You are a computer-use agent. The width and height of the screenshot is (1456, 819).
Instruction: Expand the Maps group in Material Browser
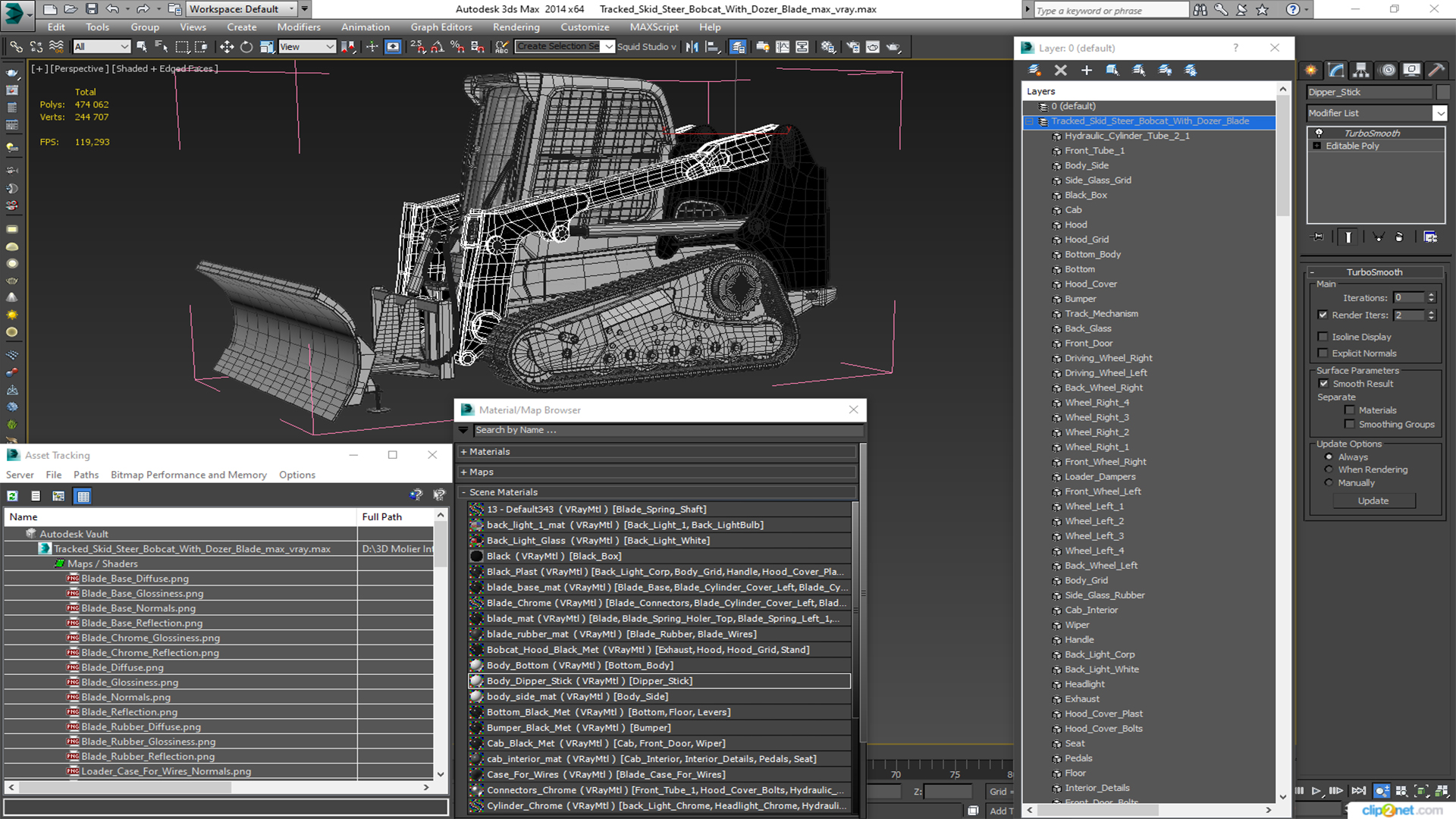463,472
